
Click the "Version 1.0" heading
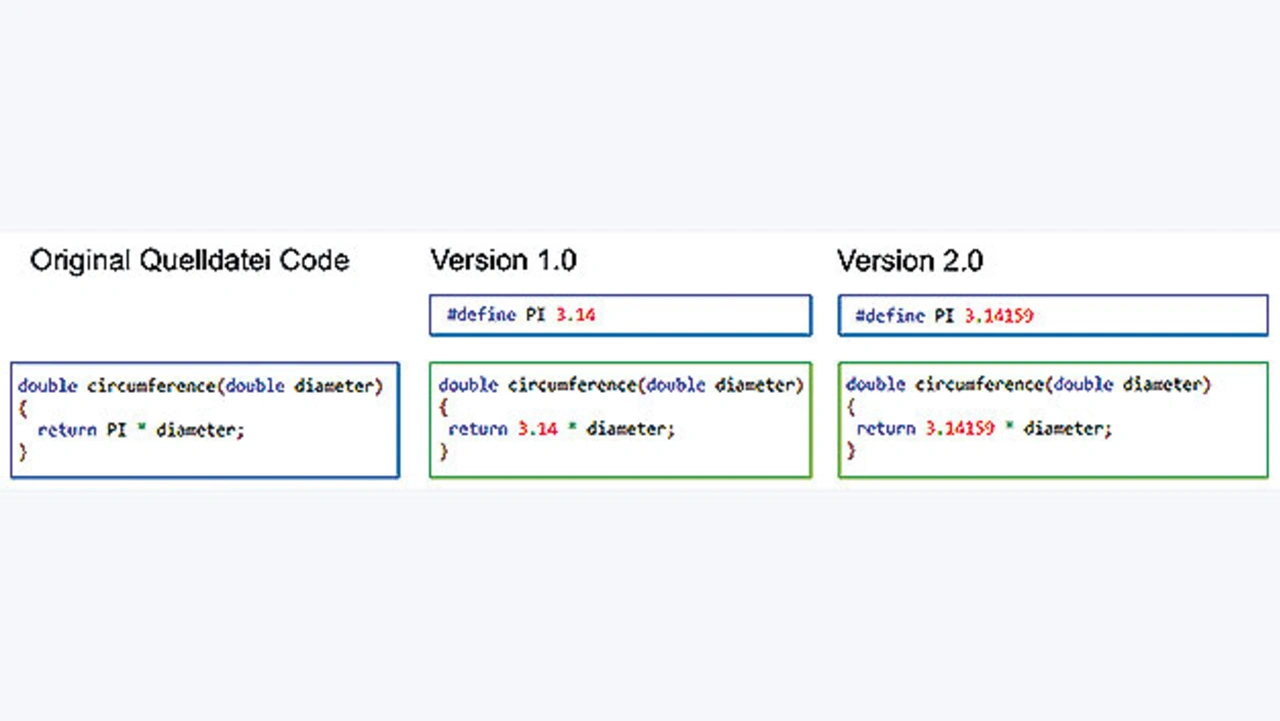pyautogui.click(x=503, y=261)
